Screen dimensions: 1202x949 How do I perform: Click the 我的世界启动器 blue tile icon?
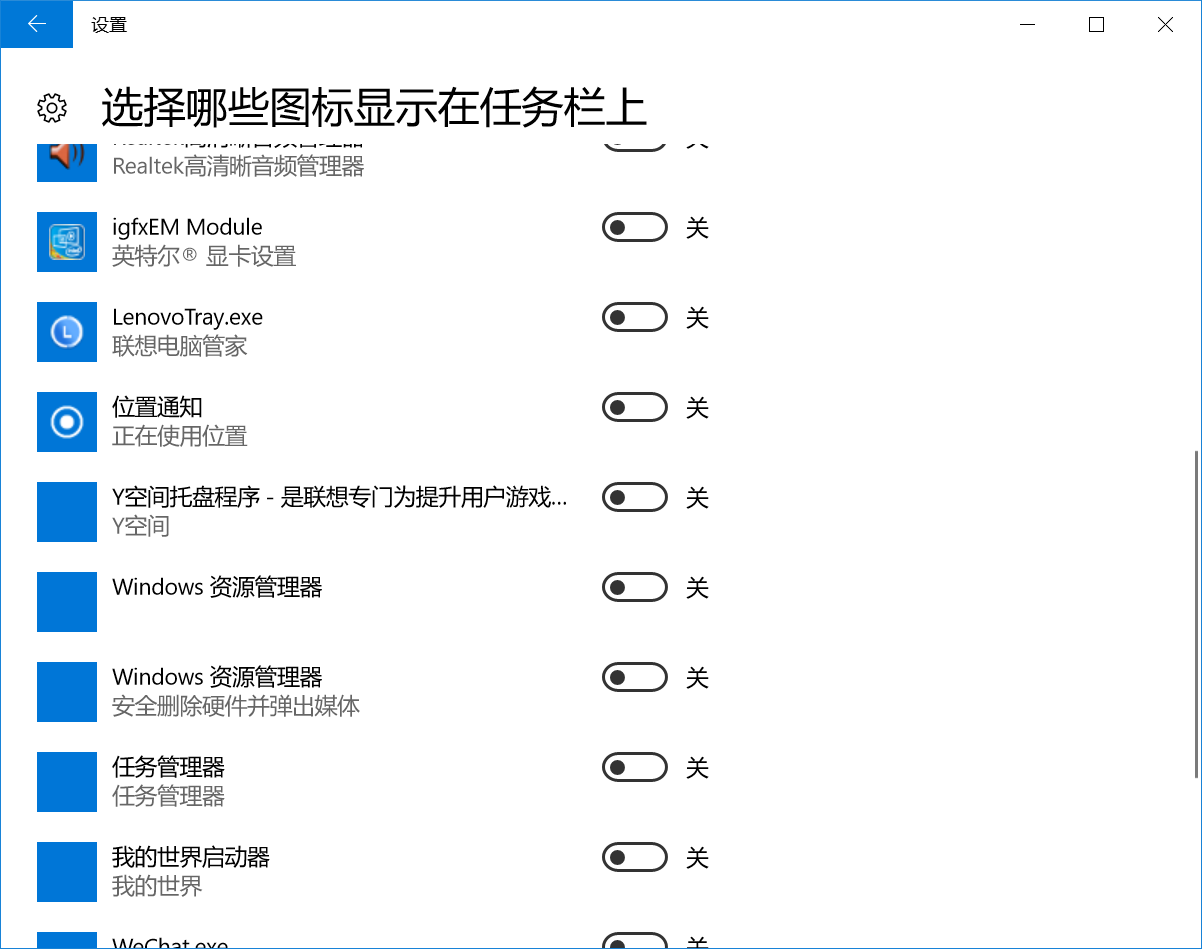(x=67, y=872)
